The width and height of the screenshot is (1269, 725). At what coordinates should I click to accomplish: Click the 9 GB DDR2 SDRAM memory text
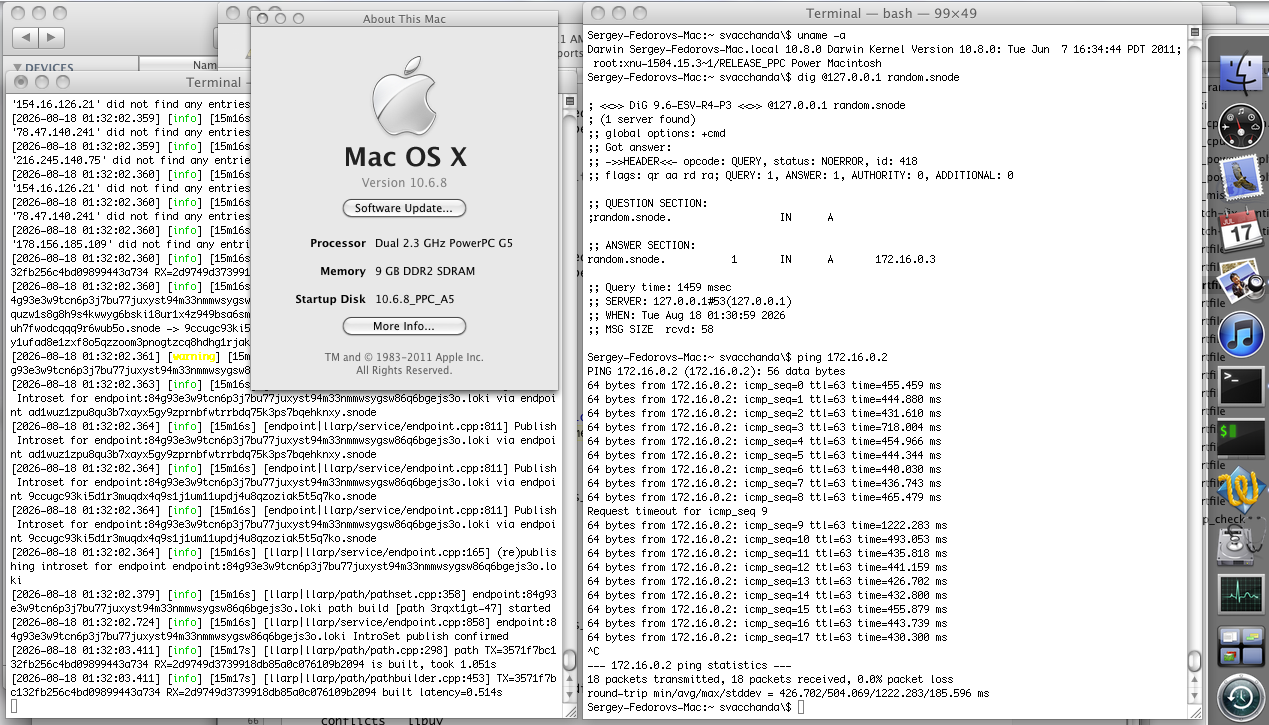pos(425,271)
